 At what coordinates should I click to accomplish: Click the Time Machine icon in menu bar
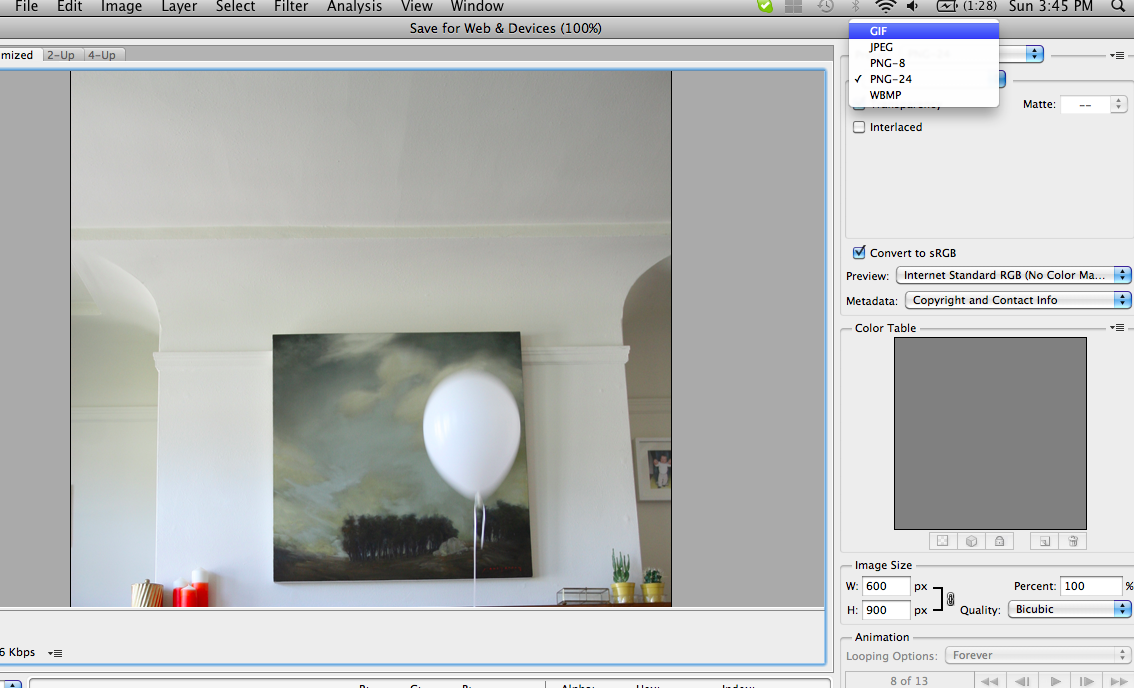[x=825, y=7]
